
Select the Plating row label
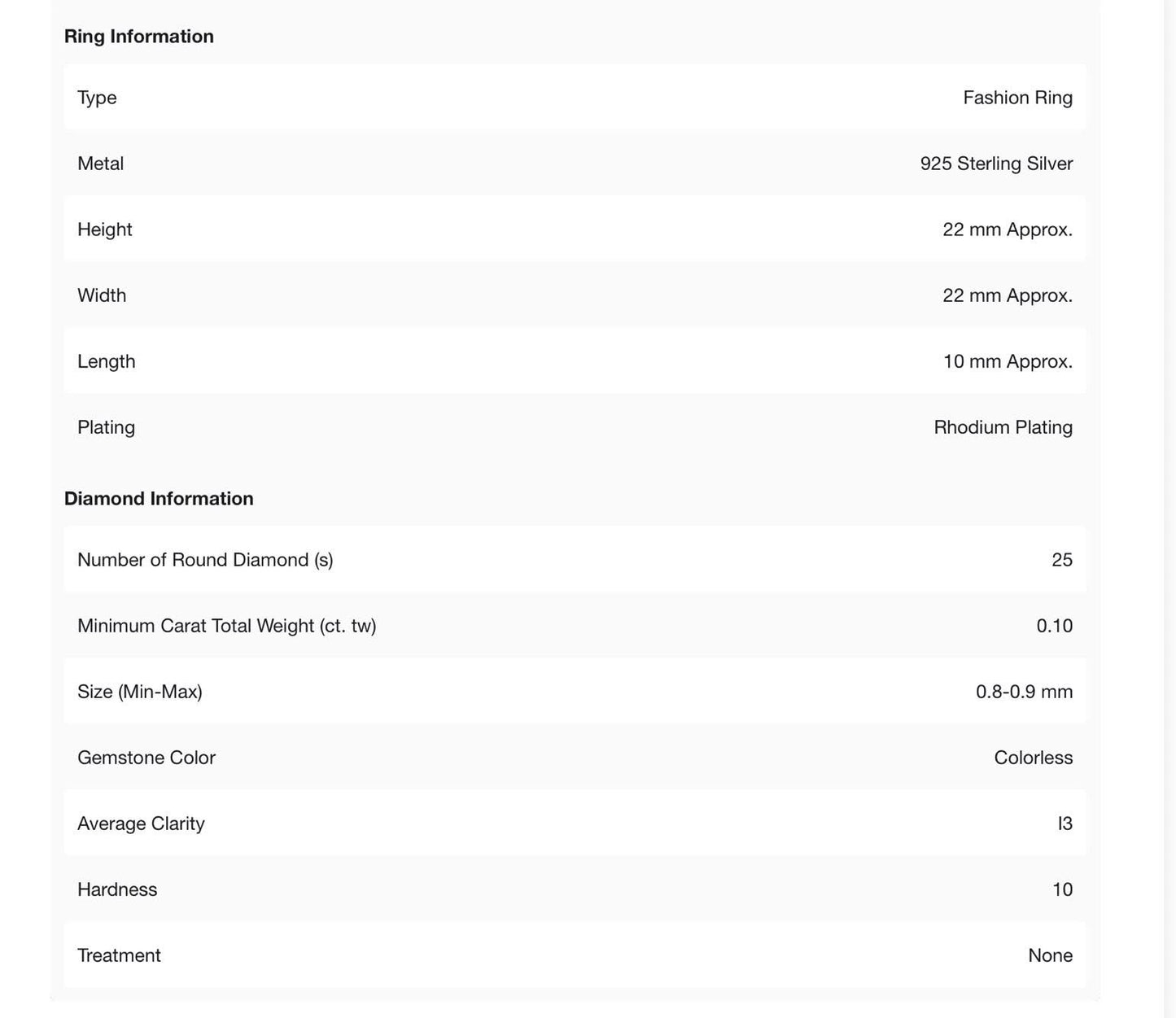[106, 427]
